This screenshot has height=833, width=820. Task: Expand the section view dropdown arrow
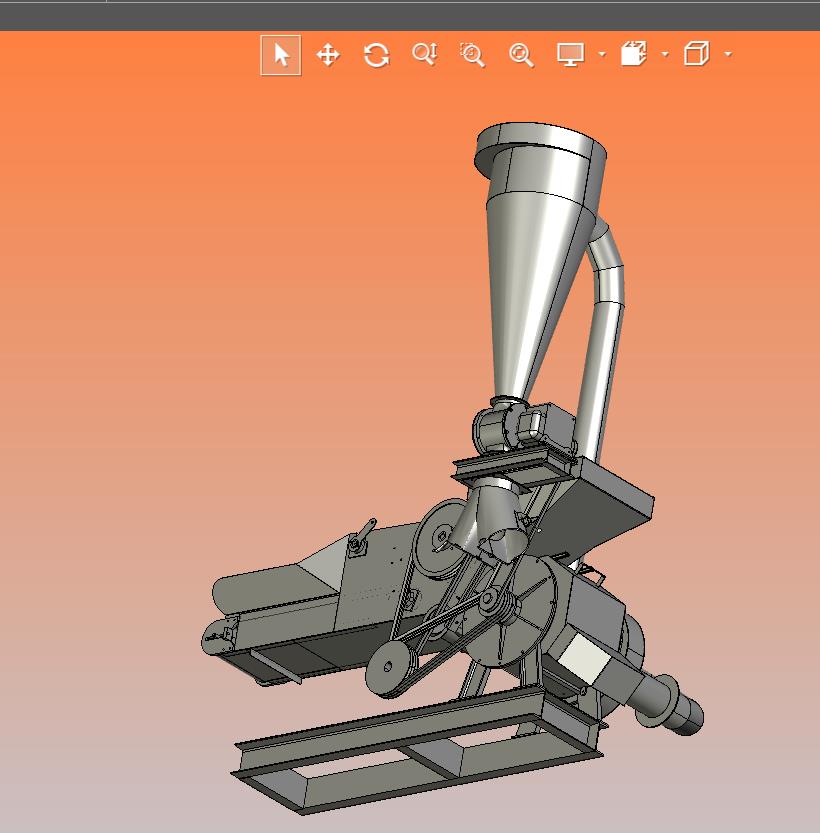pyautogui.click(x=665, y=54)
